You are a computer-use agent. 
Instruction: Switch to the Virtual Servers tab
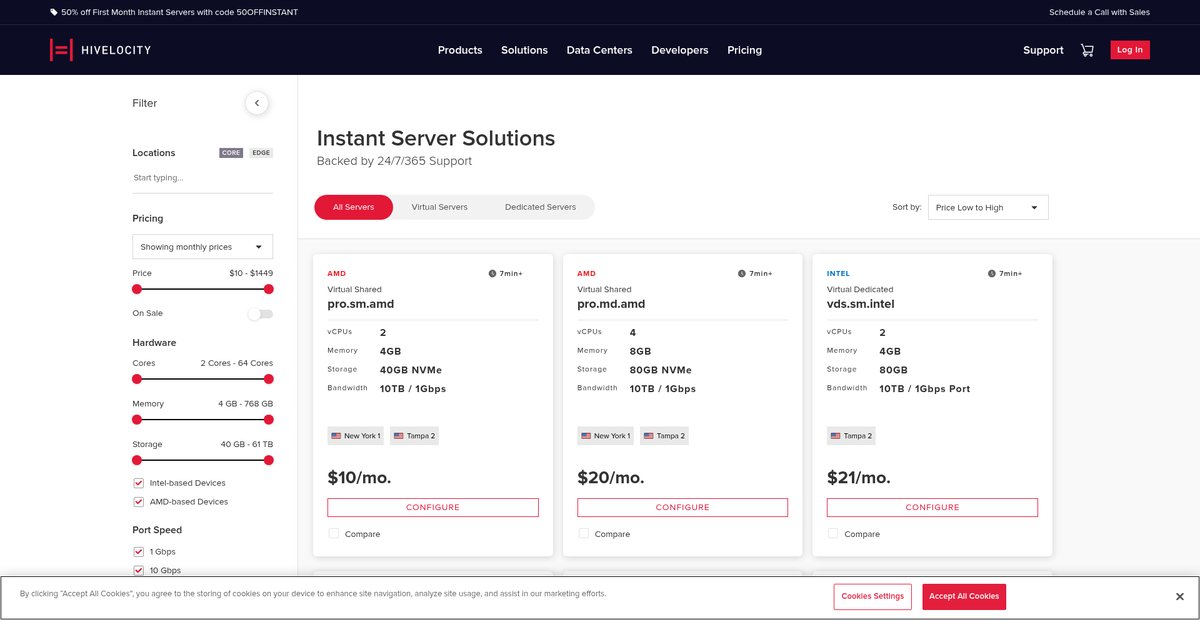point(439,207)
